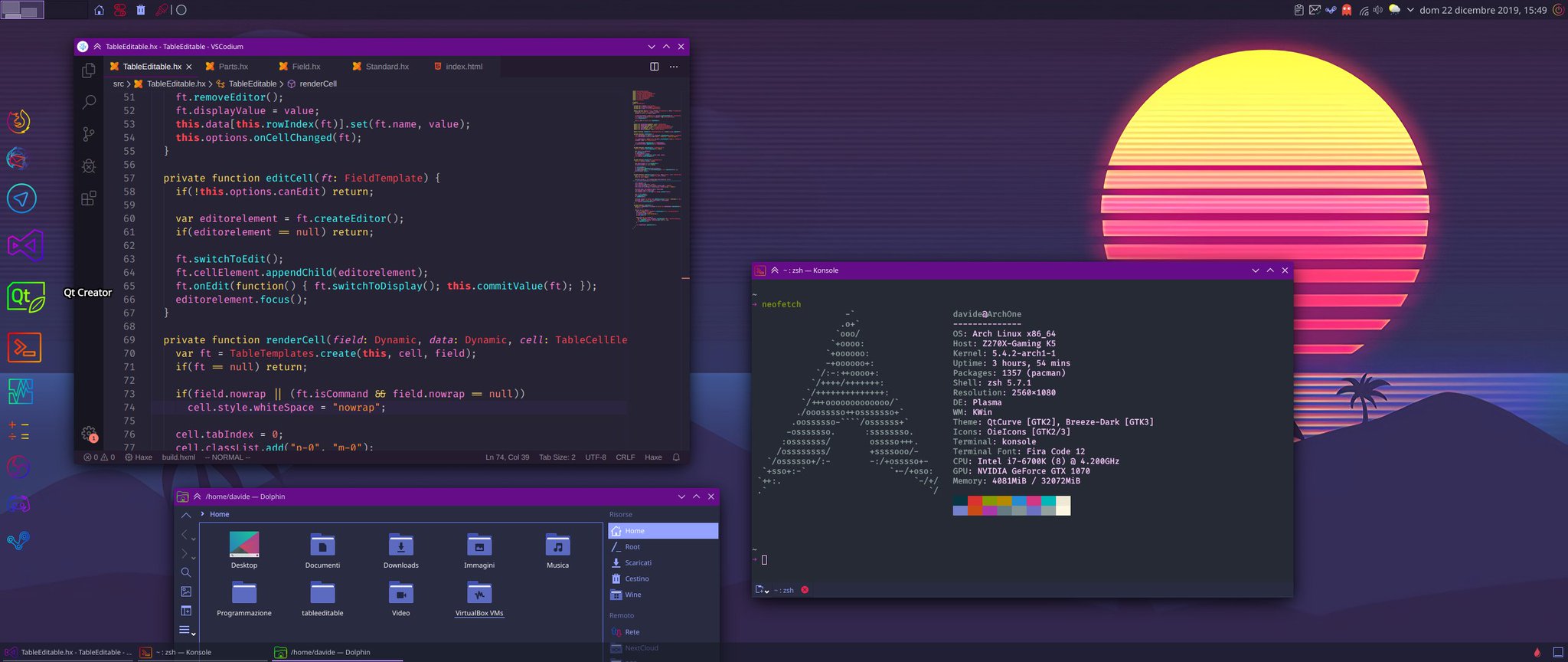Click the CRLF line ending indicator
The width and height of the screenshot is (1568, 662).
pyautogui.click(x=626, y=457)
